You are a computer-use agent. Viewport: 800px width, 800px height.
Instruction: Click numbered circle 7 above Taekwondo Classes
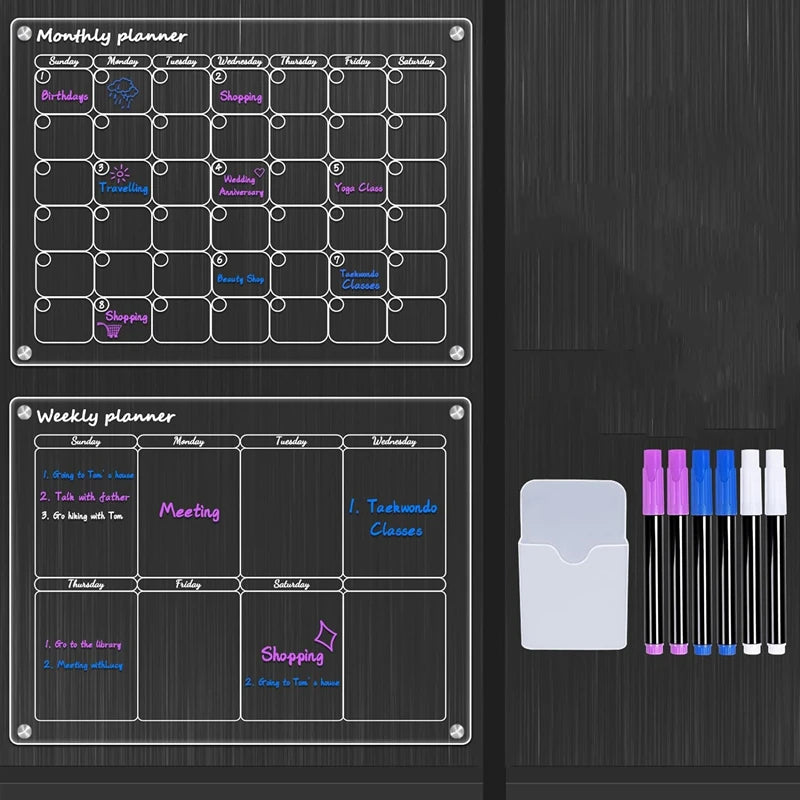point(337,260)
